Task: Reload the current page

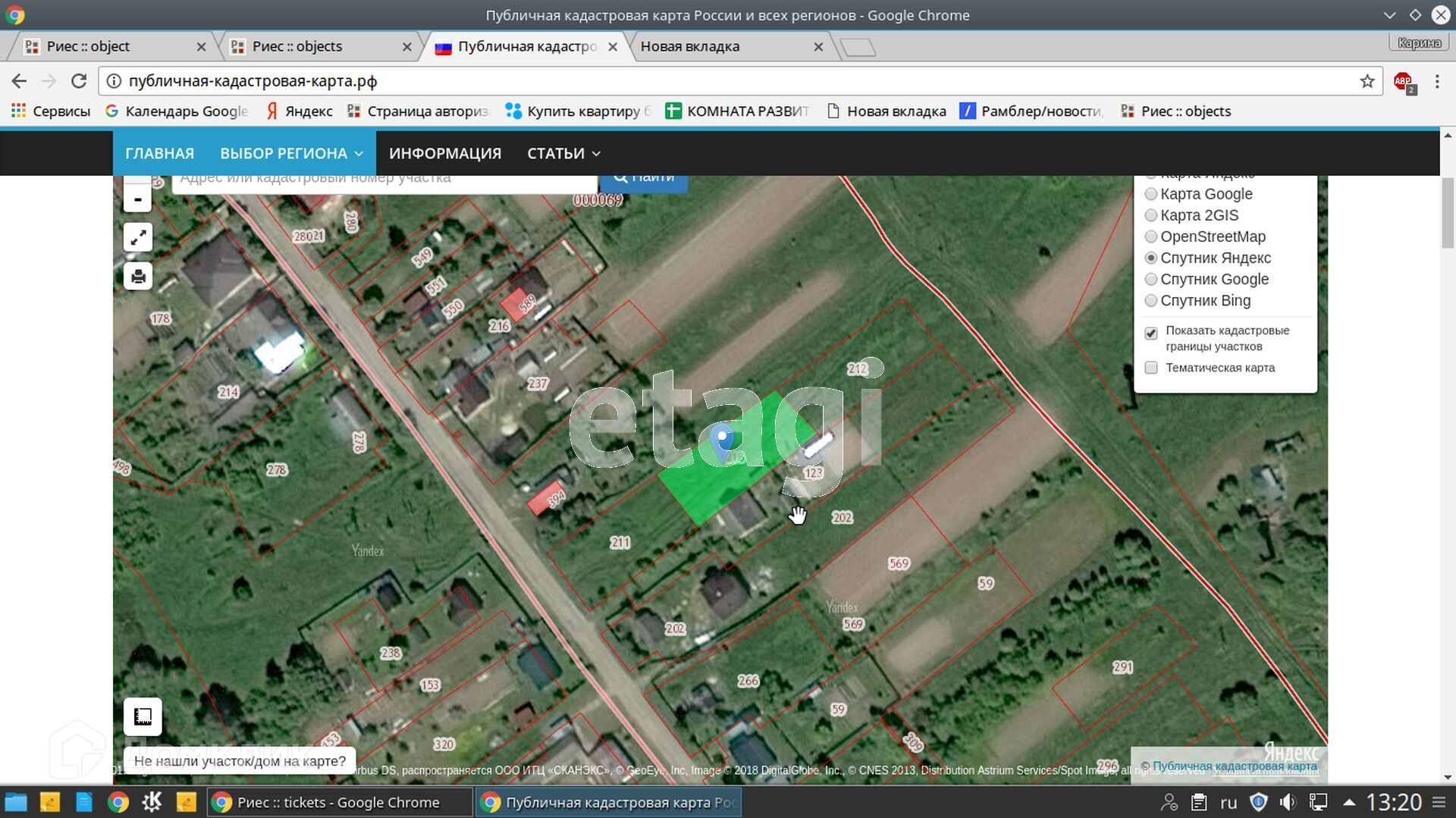Action: pyautogui.click(x=79, y=81)
